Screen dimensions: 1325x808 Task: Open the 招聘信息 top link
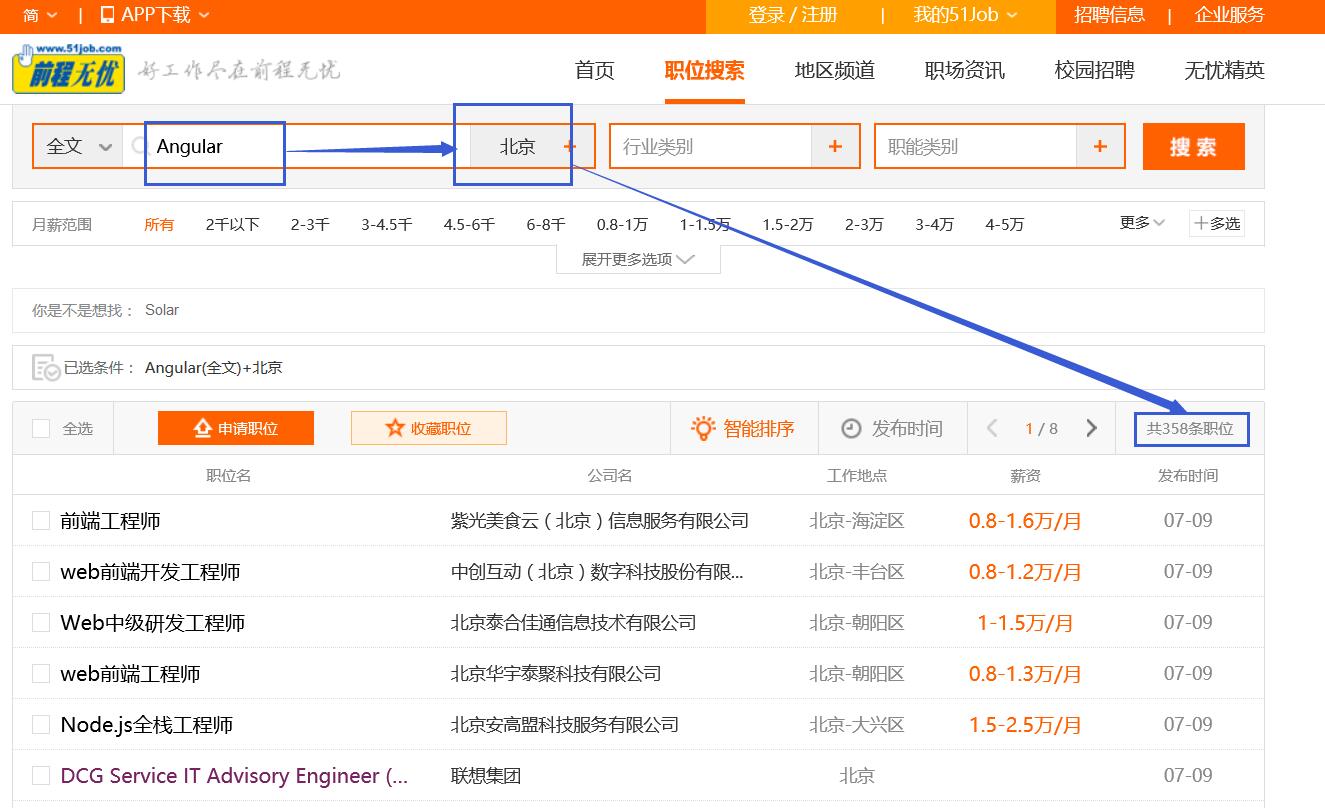pos(1110,15)
